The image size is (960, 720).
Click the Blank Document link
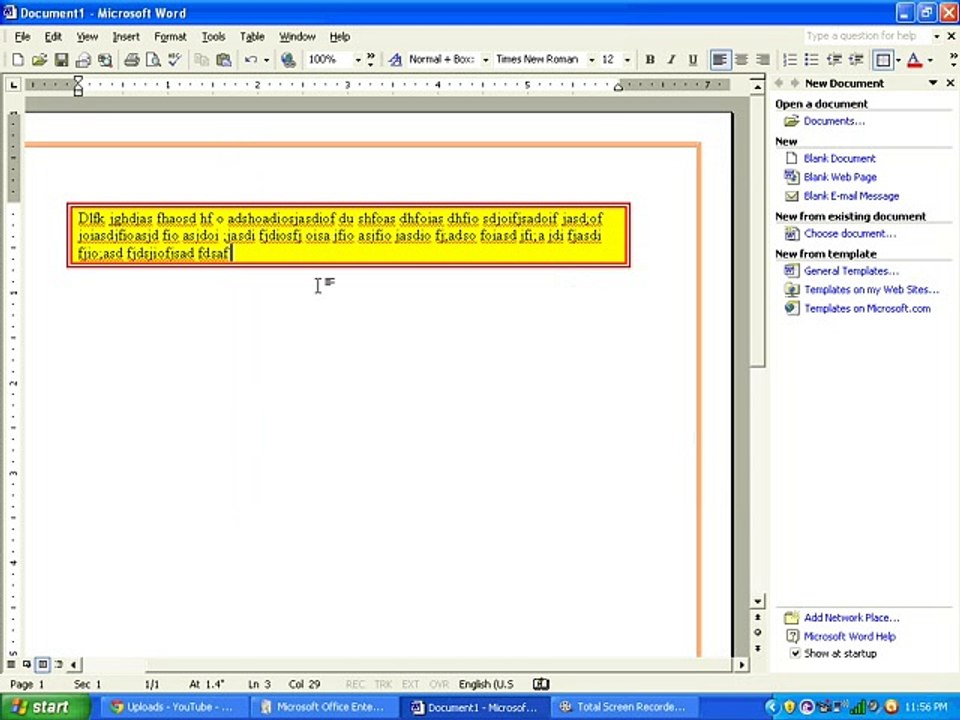coord(839,159)
